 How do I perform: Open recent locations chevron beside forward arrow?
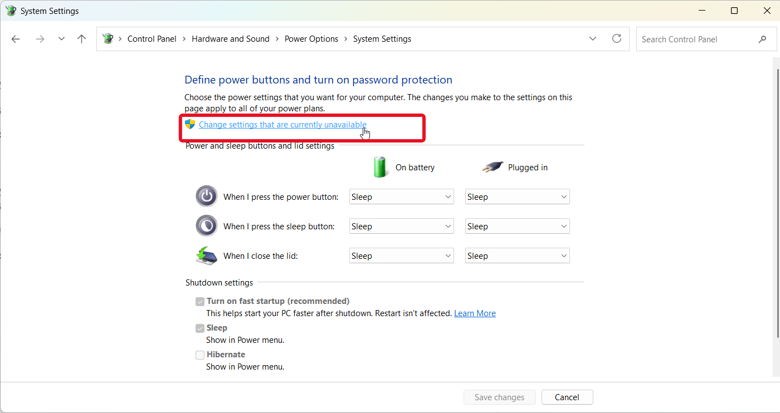[61, 39]
